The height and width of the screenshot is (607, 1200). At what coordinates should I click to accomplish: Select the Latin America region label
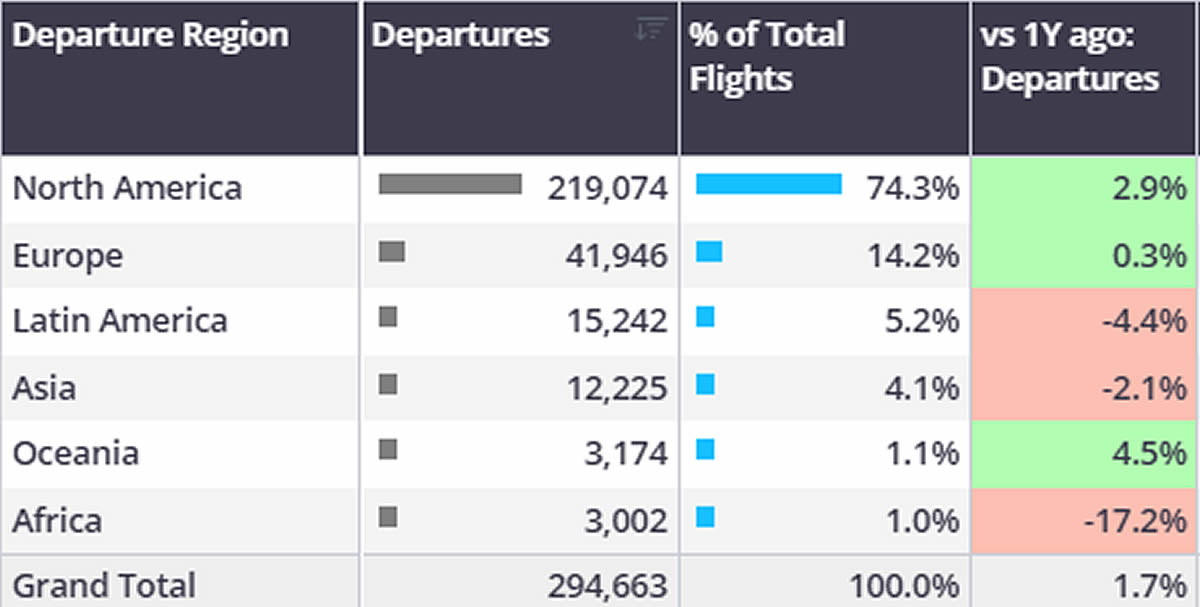tap(120, 321)
